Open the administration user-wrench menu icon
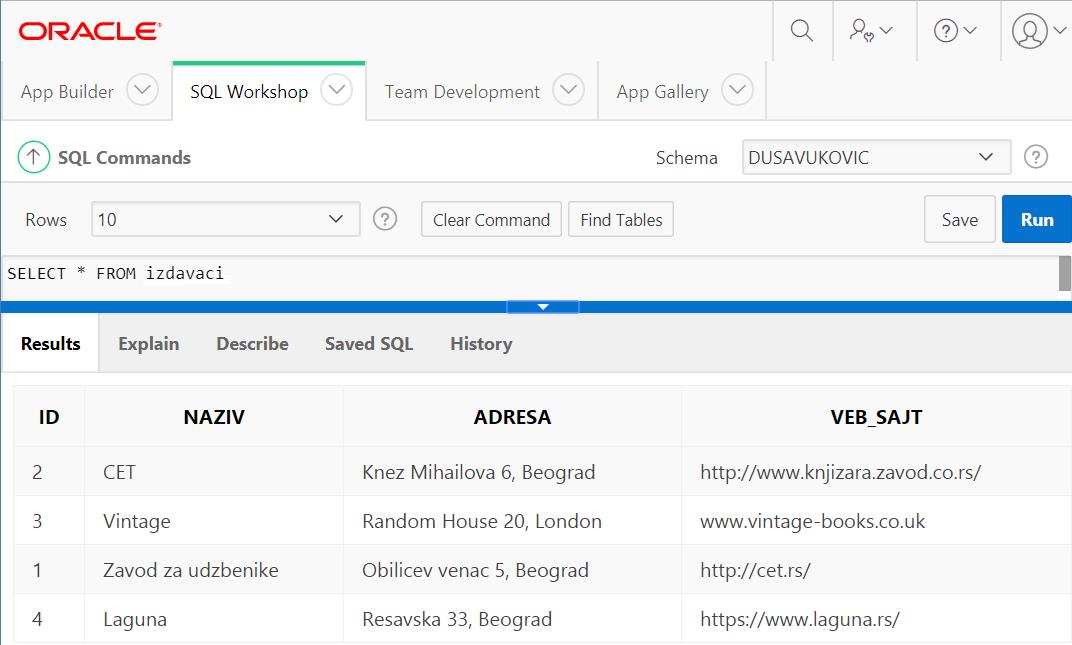 pos(870,31)
